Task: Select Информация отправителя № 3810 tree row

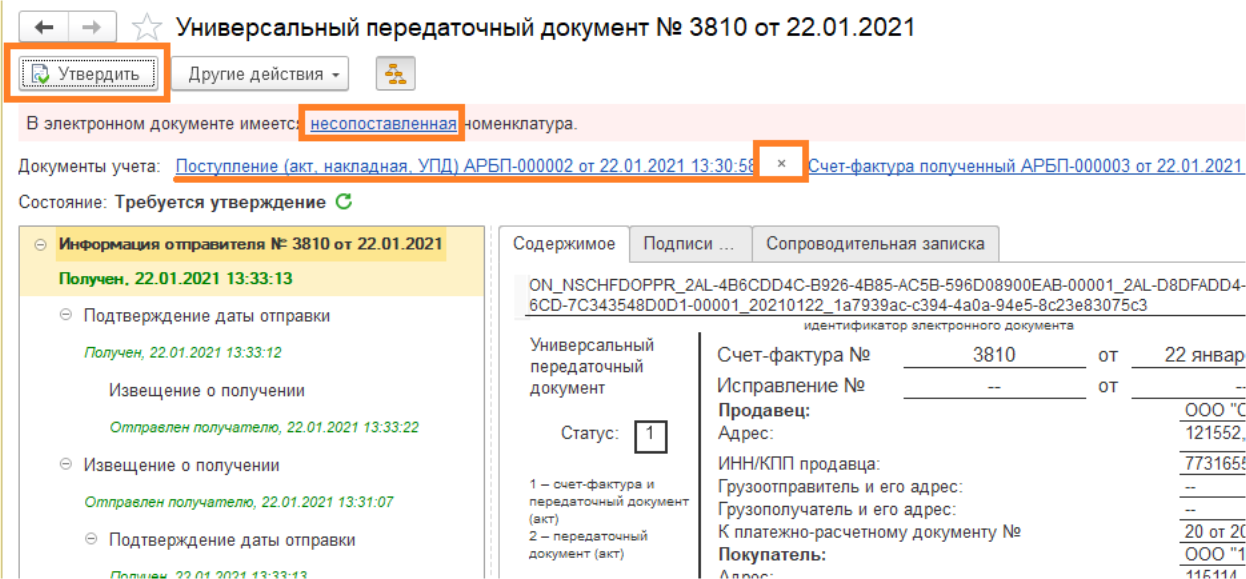Action: 250,244
